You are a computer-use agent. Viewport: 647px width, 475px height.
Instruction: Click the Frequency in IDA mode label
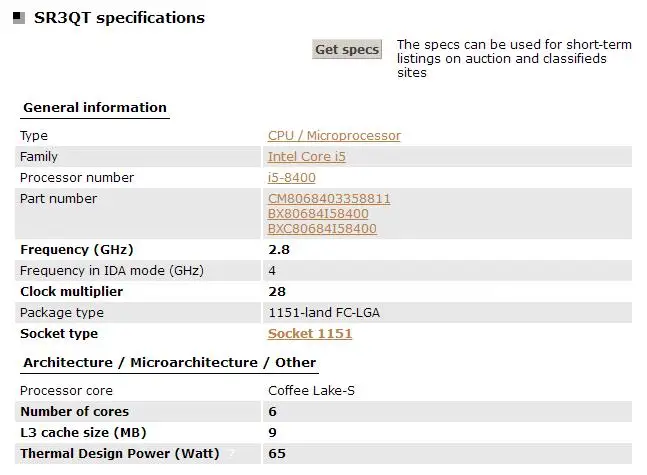pyautogui.click(x=112, y=271)
